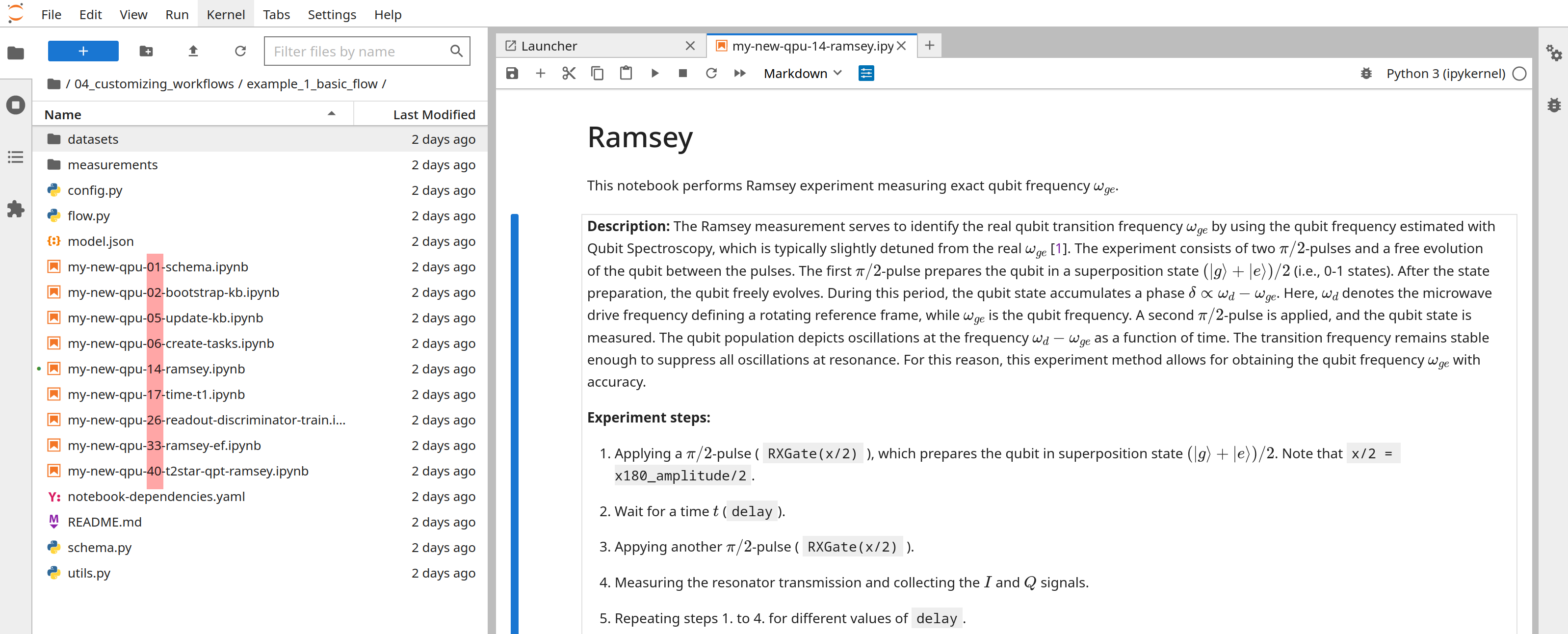Click the blue cell collapser bar beside Description
Screen dimensions: 1568x634
click(514, 424)
